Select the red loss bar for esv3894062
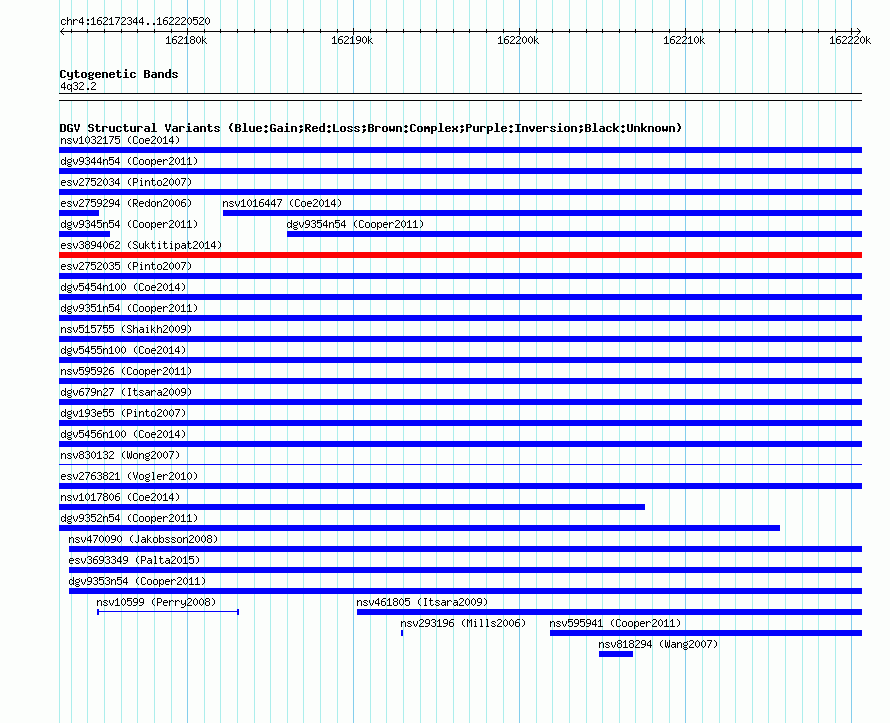The width and height of the screenshot is (890, 723). 460,255
